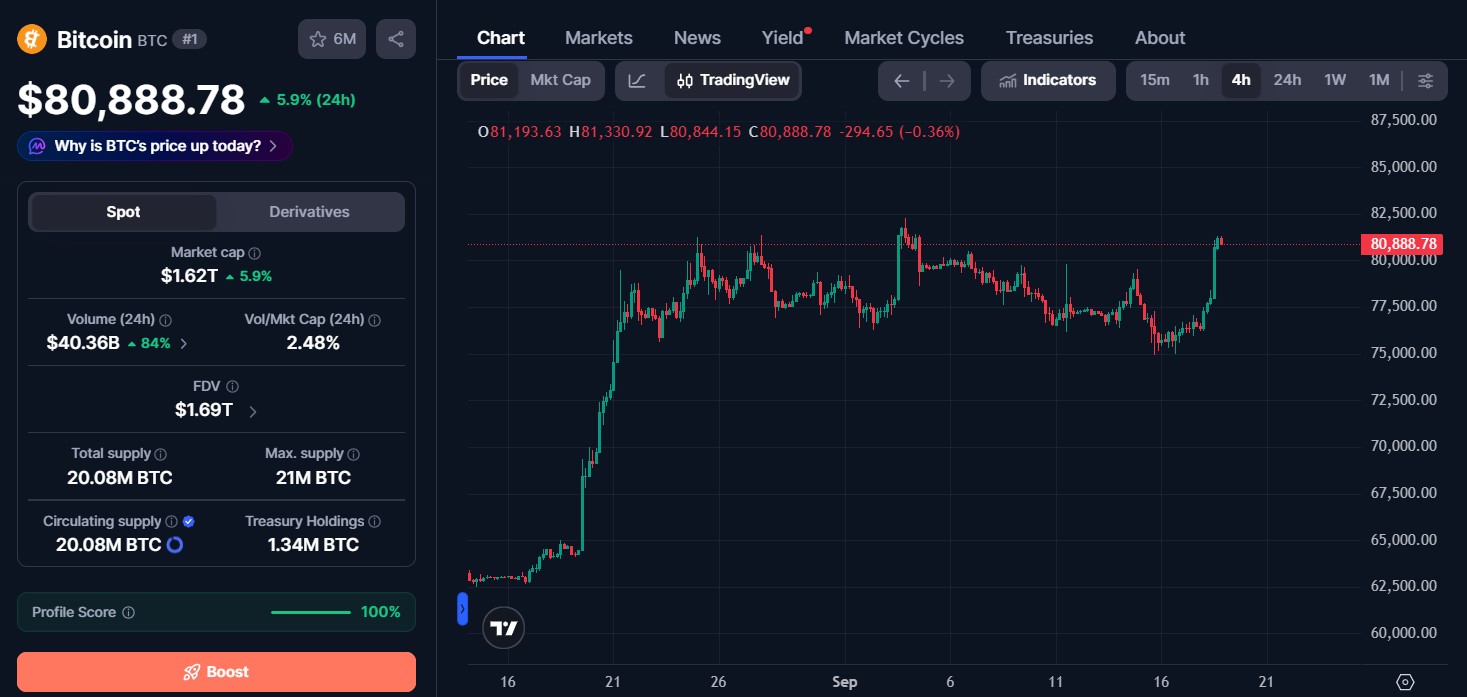Toggle to the Derivatives view
The height and width of the screenshot is (697, 1467).
pos(309,212)
